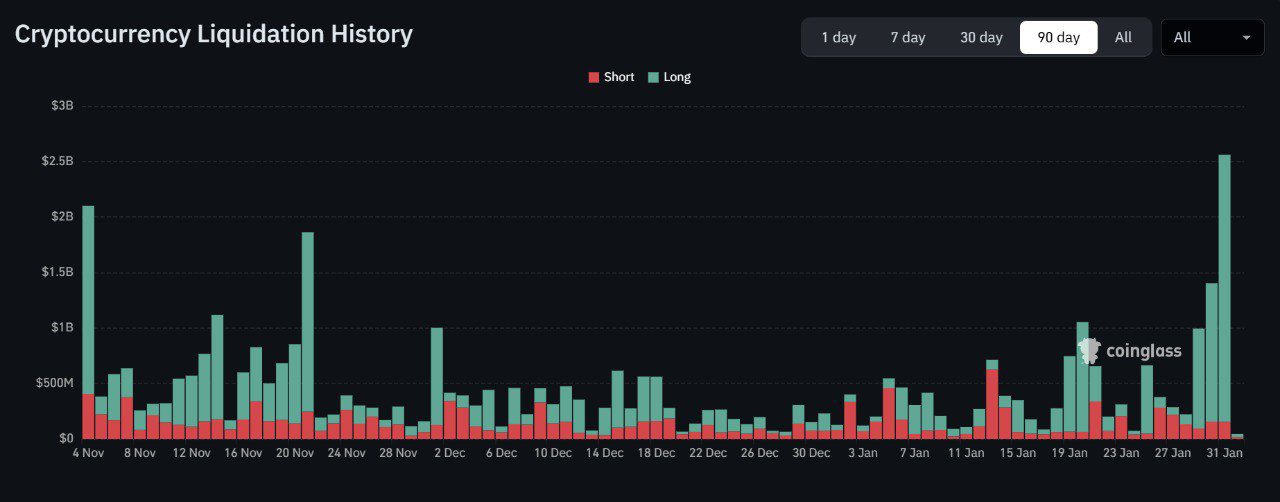Choose the 30 day time range
The image size is (1280, 502).
tap(981, 37)
